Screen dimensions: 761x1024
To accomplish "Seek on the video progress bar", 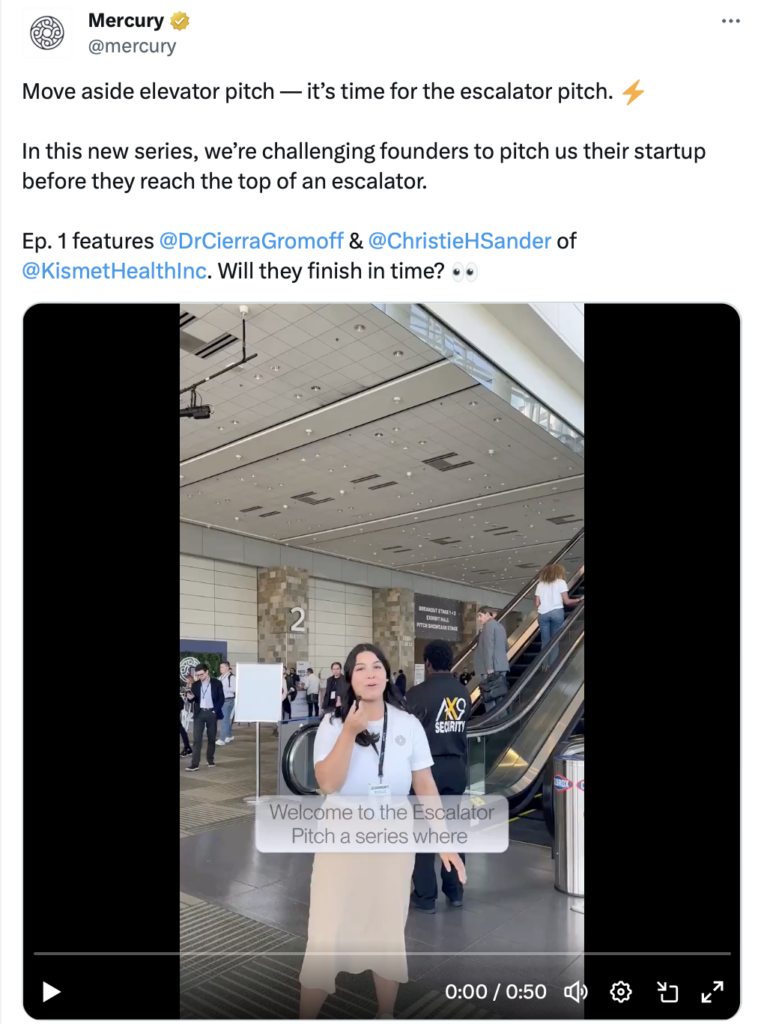I will (380, 954).
